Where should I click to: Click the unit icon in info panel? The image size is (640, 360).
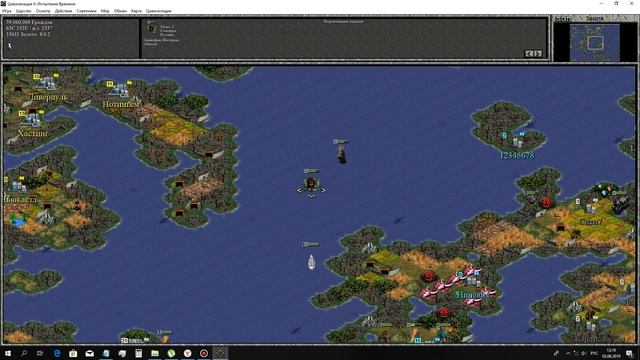tap(151, 29)
